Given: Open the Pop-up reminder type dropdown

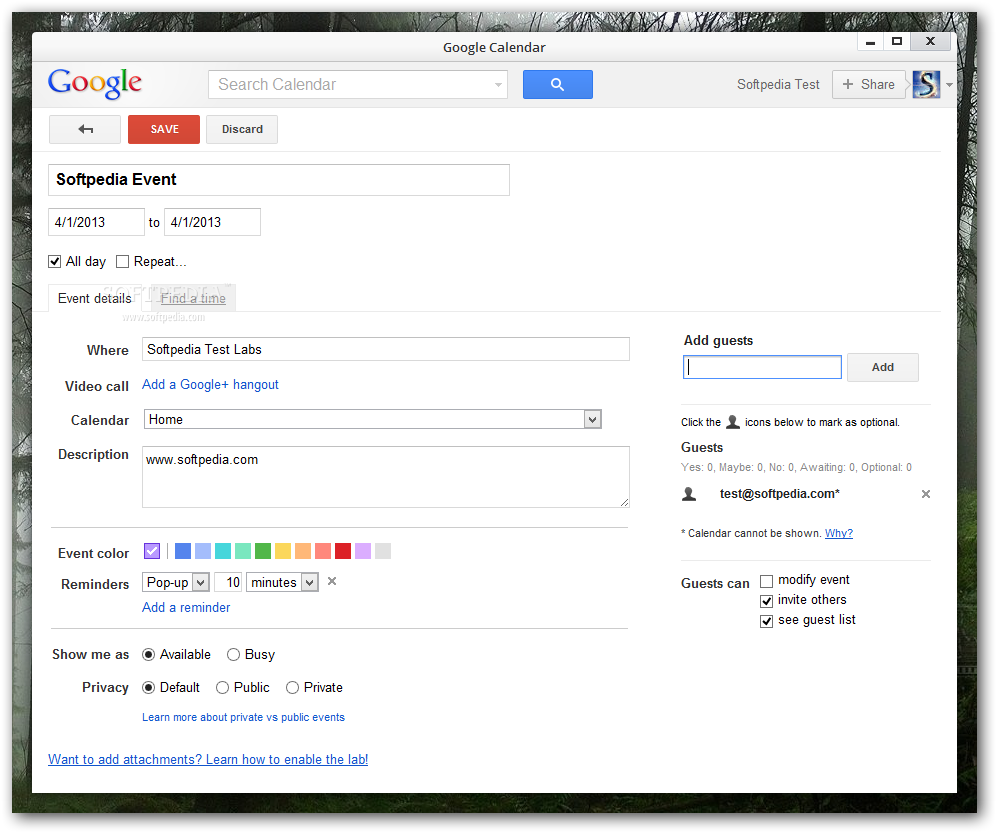Looking at the screenshot, I should [200, 582].
